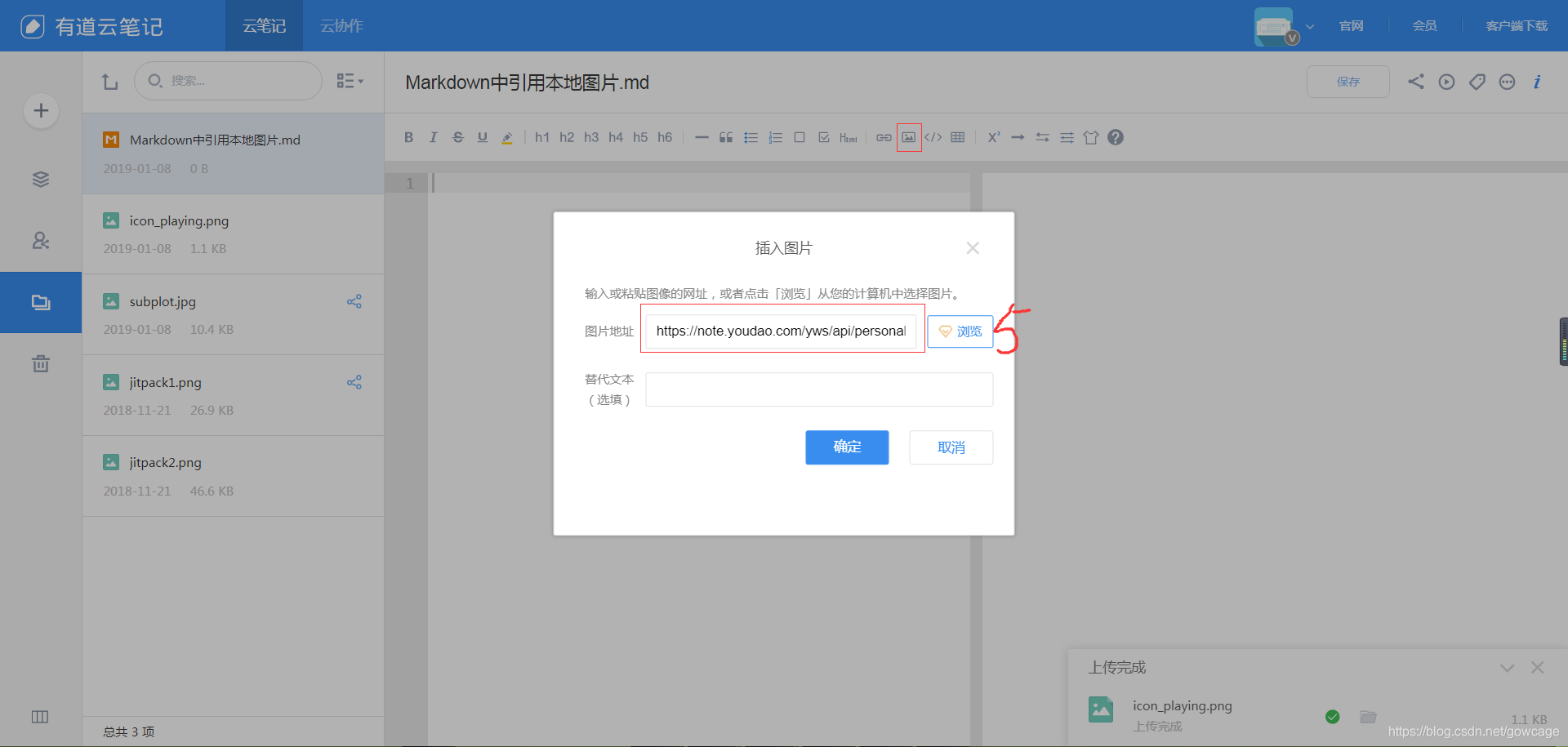1568x747 pixels.
Task: Toggle bold formatting in editor toolbar
Action: [x=409, y=137]
